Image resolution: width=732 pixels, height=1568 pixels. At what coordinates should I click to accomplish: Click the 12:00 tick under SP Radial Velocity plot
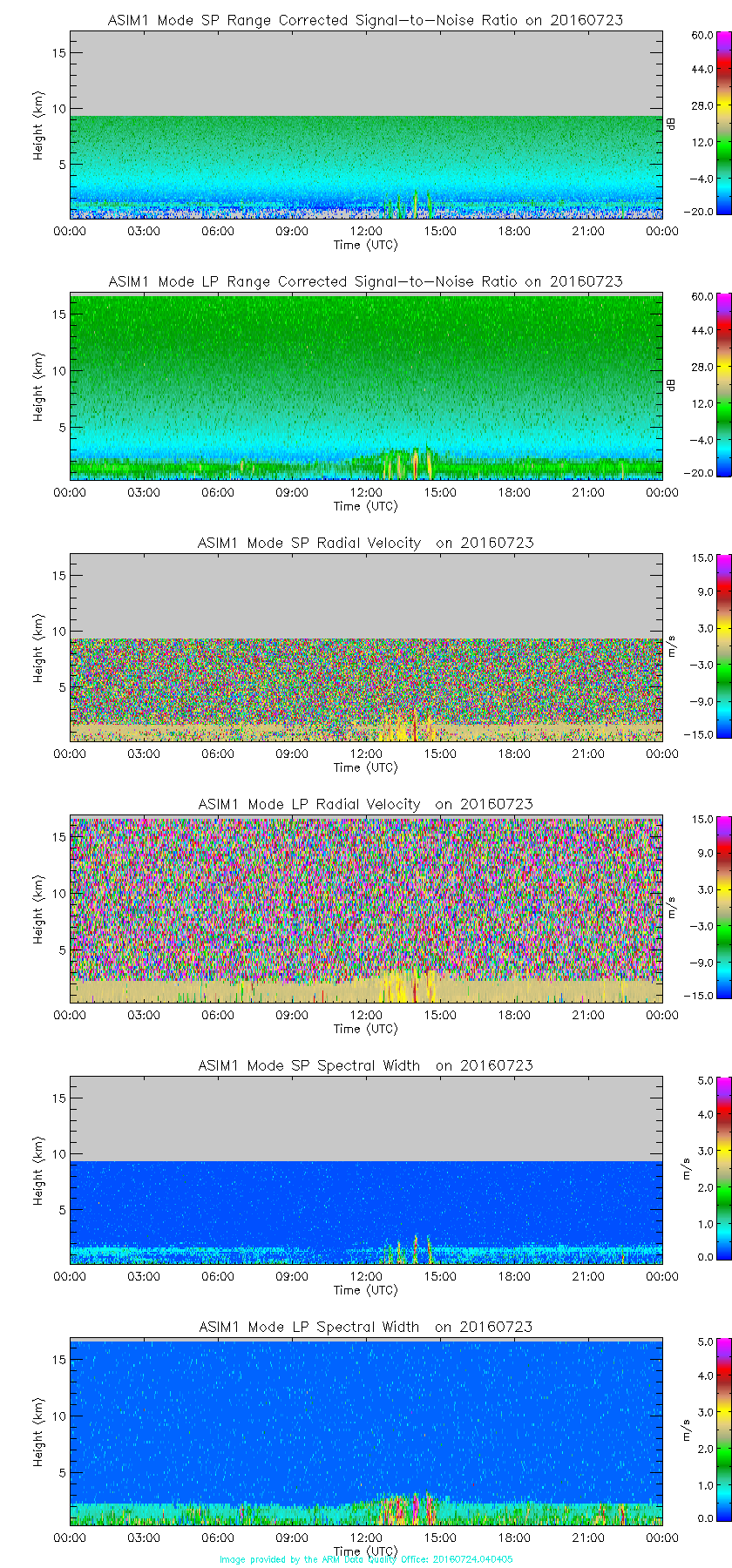(366, 754)
